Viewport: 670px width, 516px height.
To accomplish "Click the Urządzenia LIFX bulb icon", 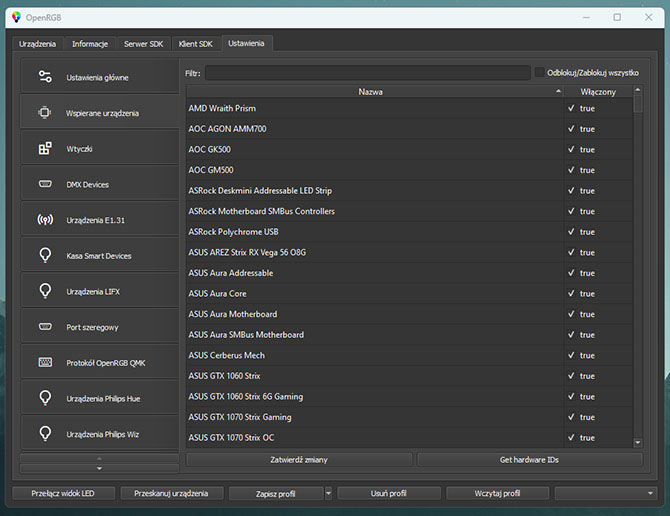I will coord(45,291).
